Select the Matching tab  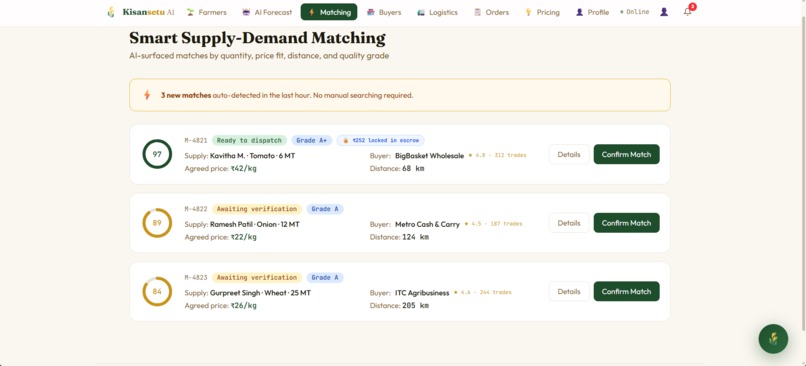pyautogui.click(x=329, y=12)
